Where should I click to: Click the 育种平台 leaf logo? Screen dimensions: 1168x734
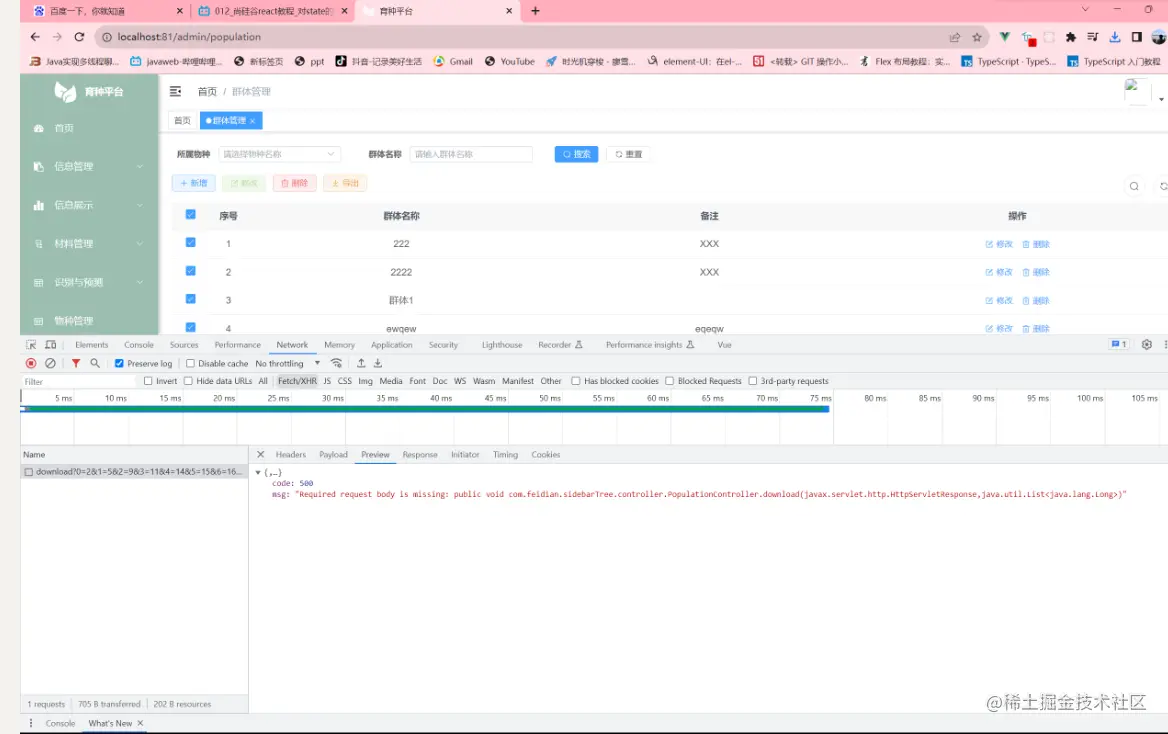[65, 92]
